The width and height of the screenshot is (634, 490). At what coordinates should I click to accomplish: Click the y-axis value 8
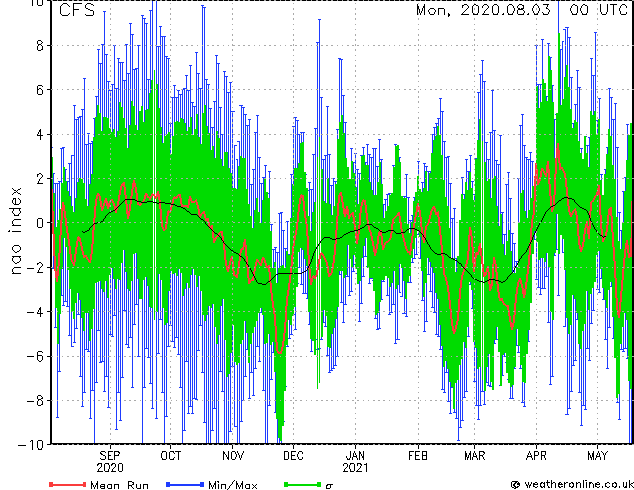click(40, 46)
